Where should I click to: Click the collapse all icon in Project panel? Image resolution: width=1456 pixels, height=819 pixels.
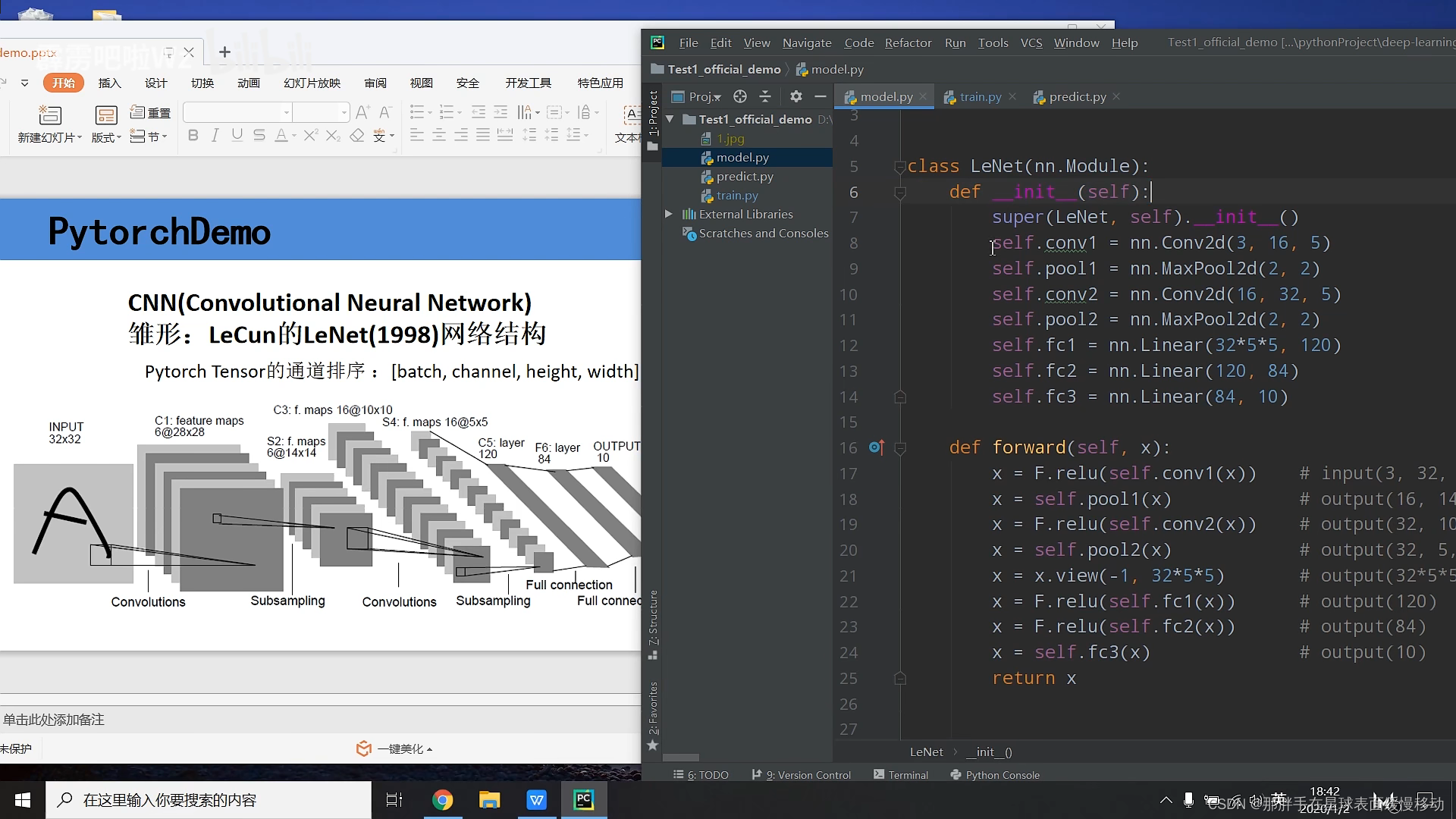click(x=765, y=96)
